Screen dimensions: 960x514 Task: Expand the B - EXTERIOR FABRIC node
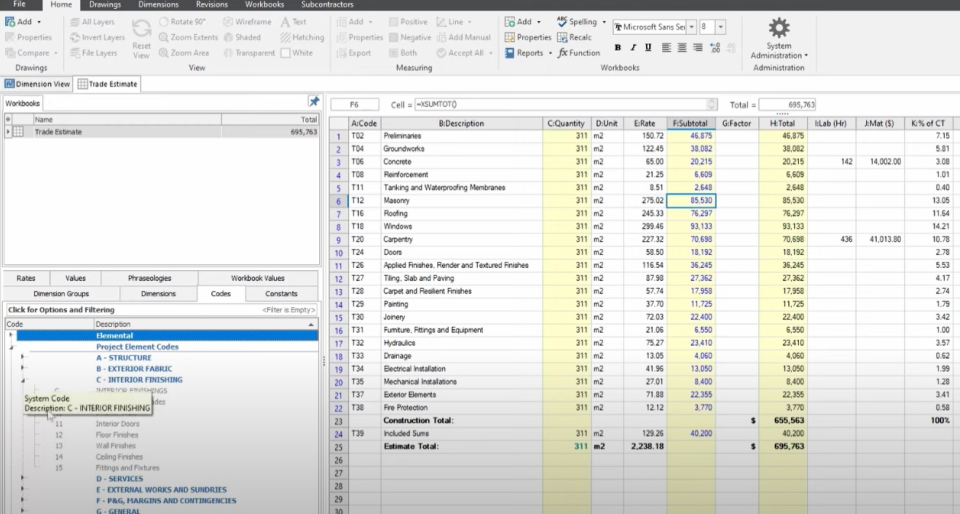point(23,368)
